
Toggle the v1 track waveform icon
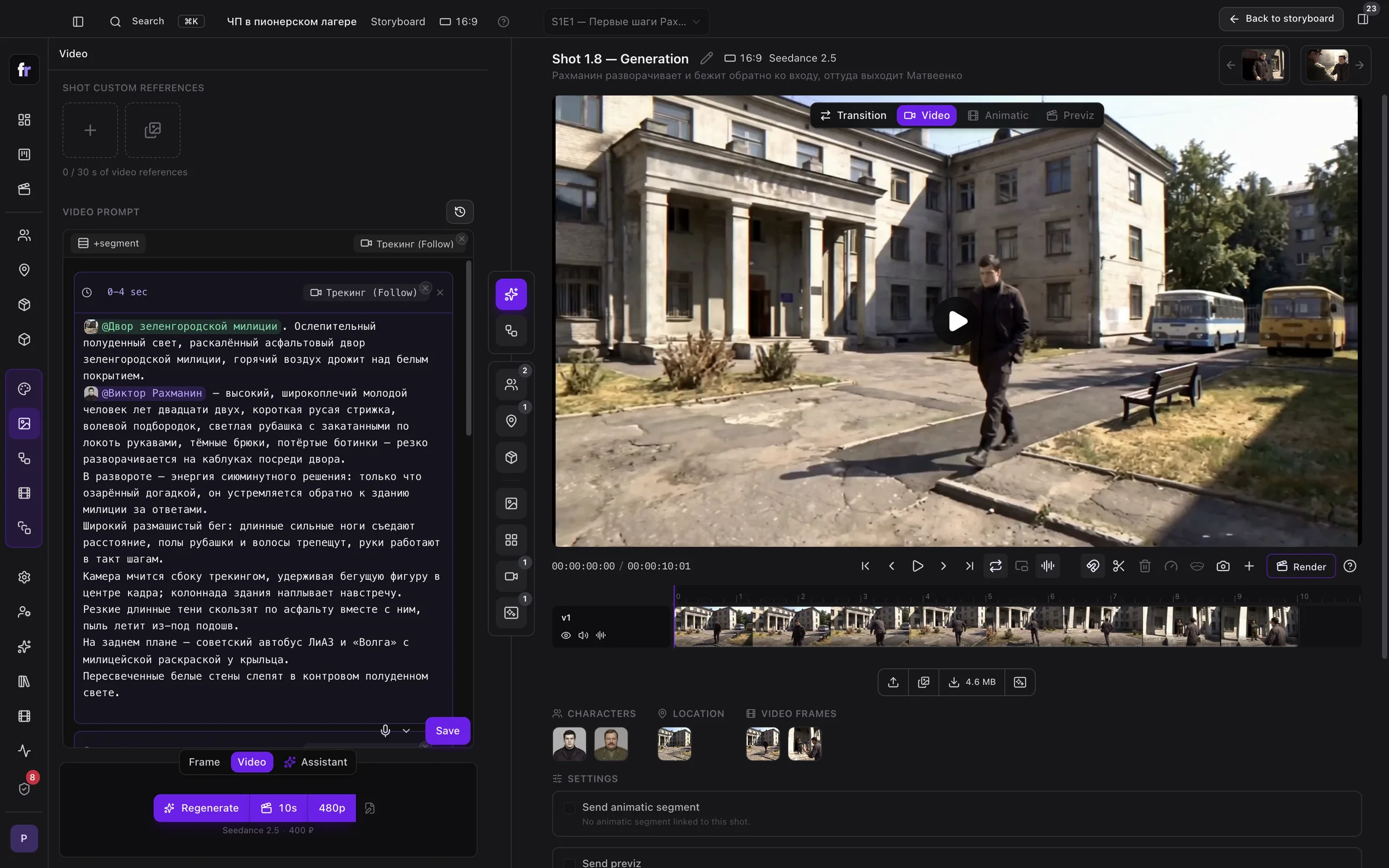601,635
